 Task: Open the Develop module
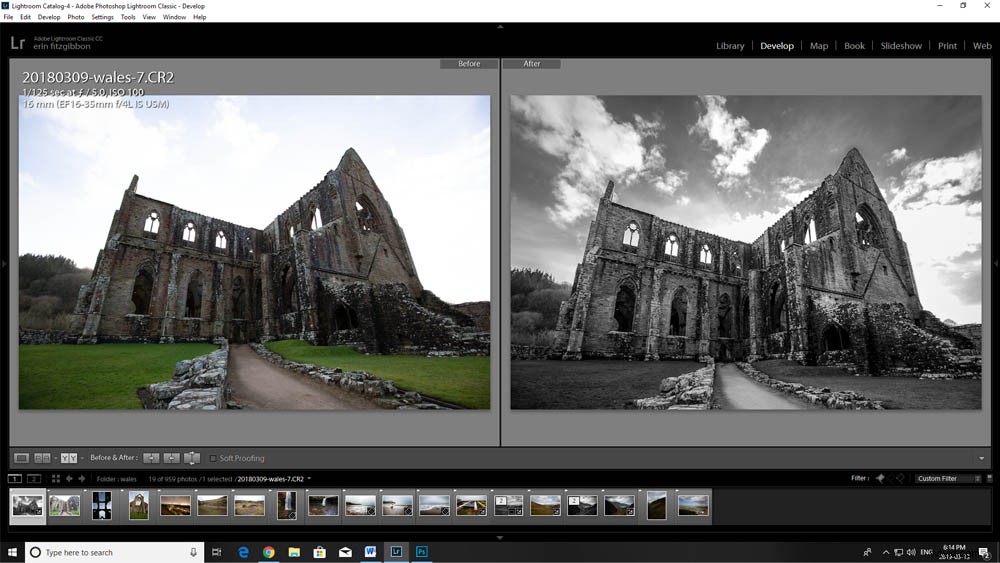coord(777,46)
